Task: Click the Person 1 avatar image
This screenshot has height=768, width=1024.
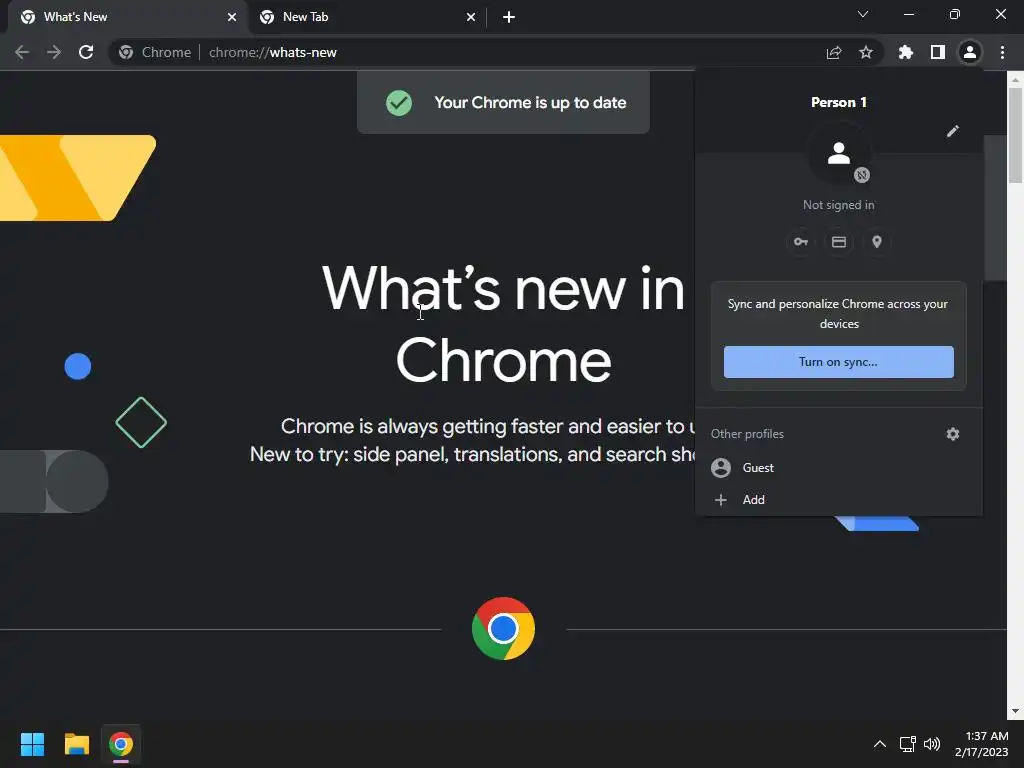Action: click(x=839, y=154)
